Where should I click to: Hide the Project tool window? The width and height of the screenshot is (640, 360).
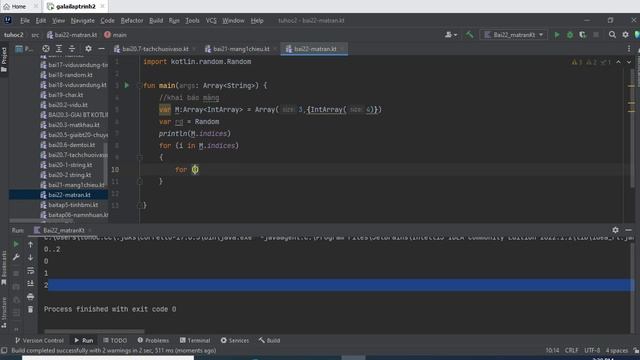click(101, 49)
